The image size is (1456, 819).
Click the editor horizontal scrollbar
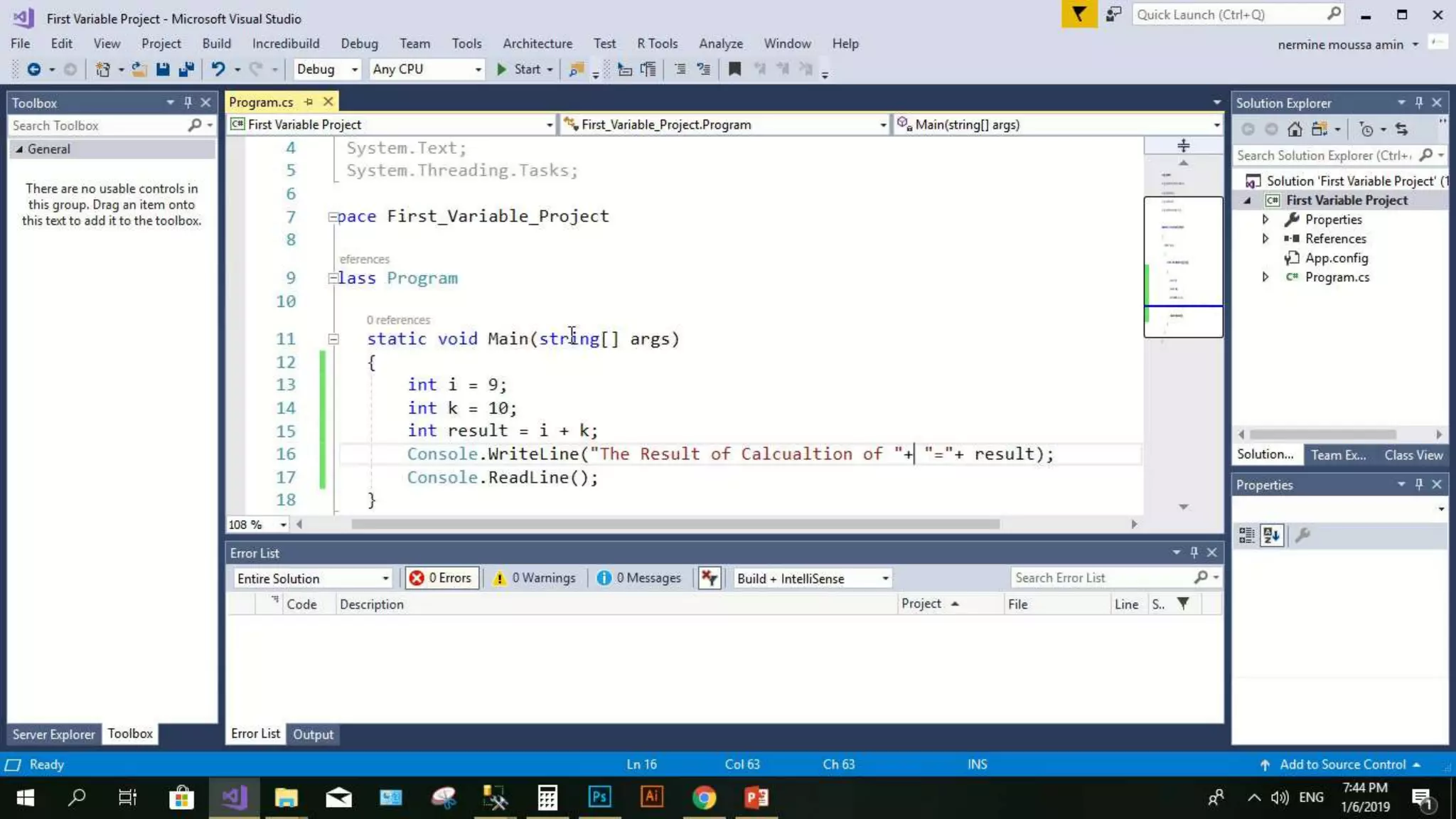point(675,524)
